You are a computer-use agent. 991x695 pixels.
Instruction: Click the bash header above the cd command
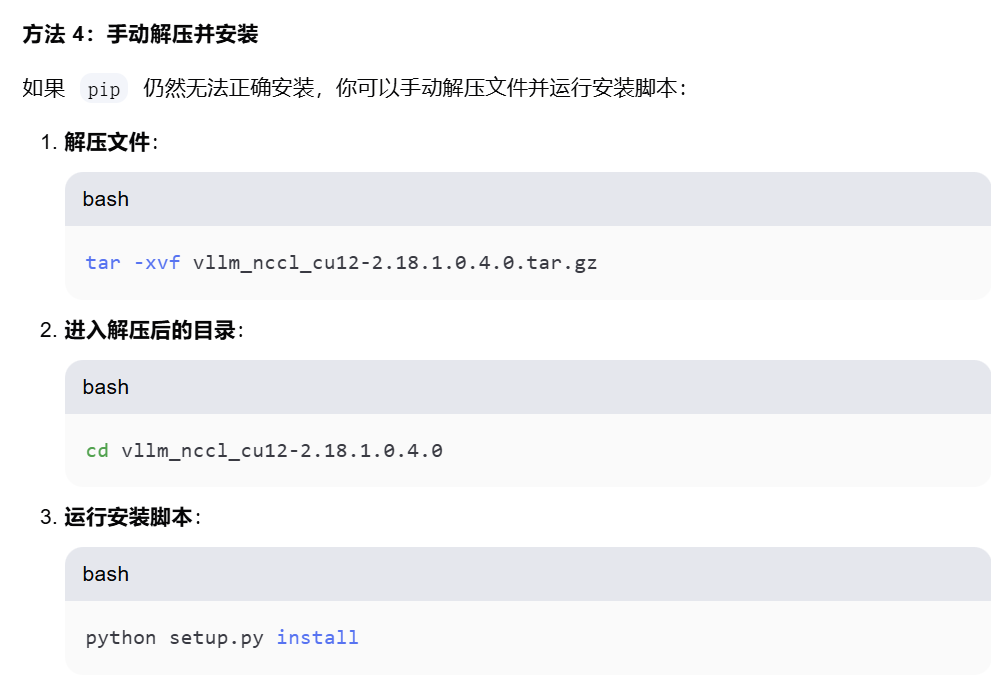click(x=106, y=387)
